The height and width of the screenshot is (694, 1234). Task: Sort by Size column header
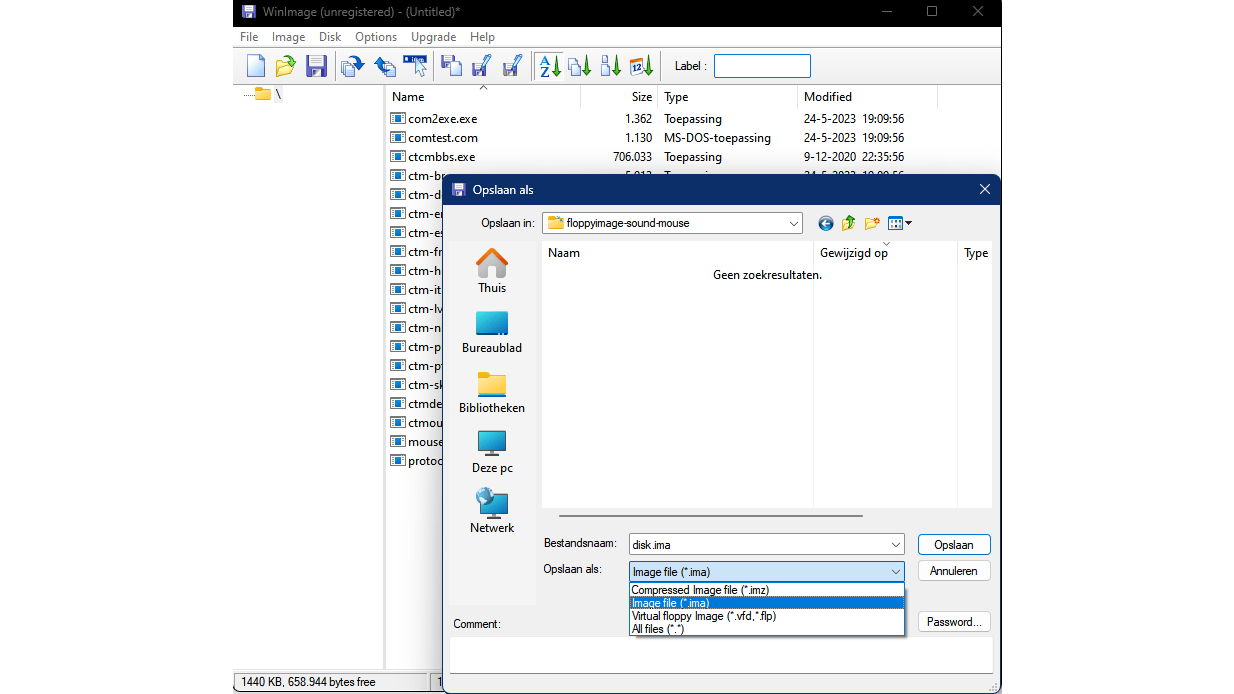click(x=619, y=97)
